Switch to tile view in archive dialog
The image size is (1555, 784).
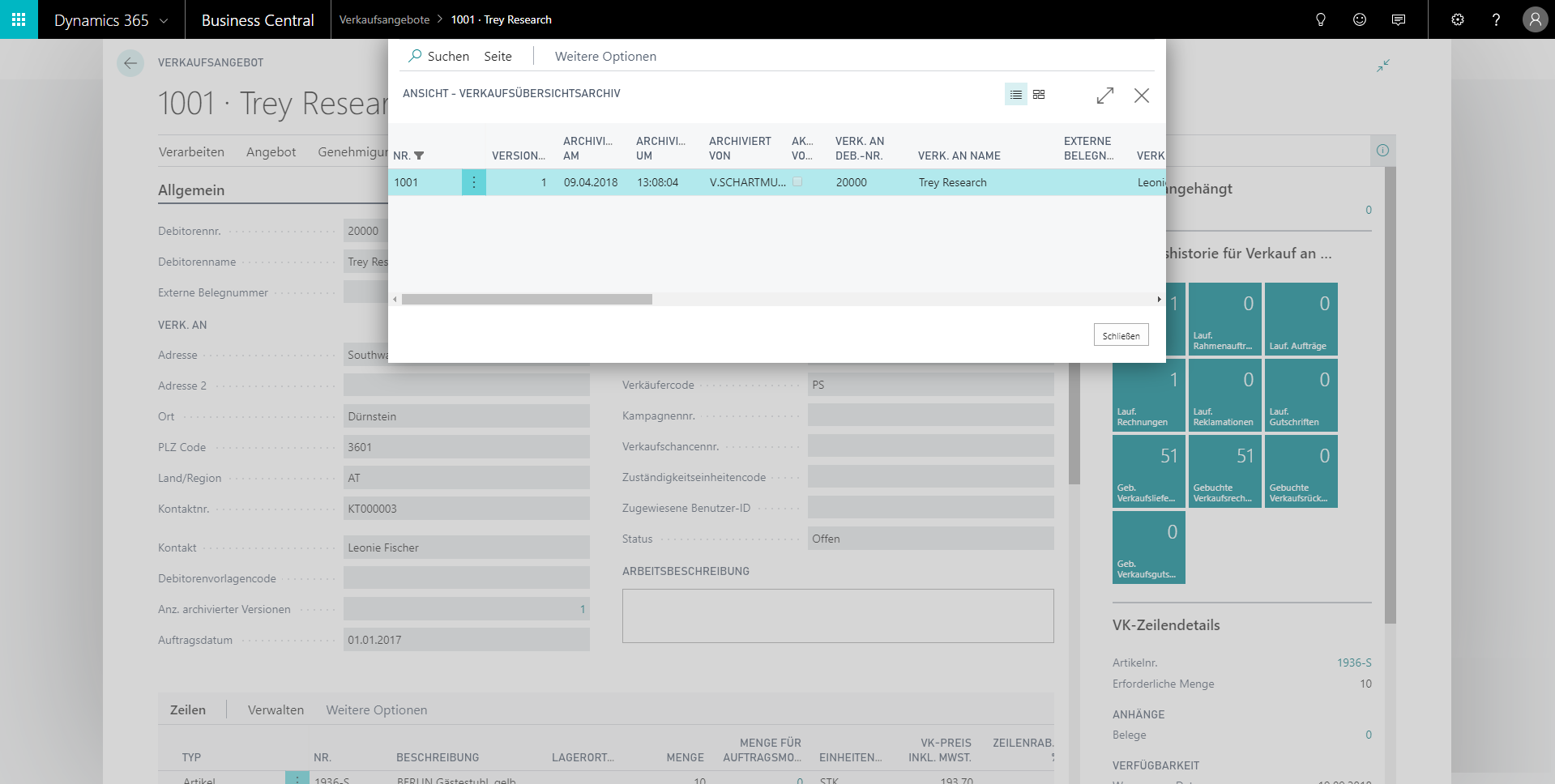point(1039,95)
